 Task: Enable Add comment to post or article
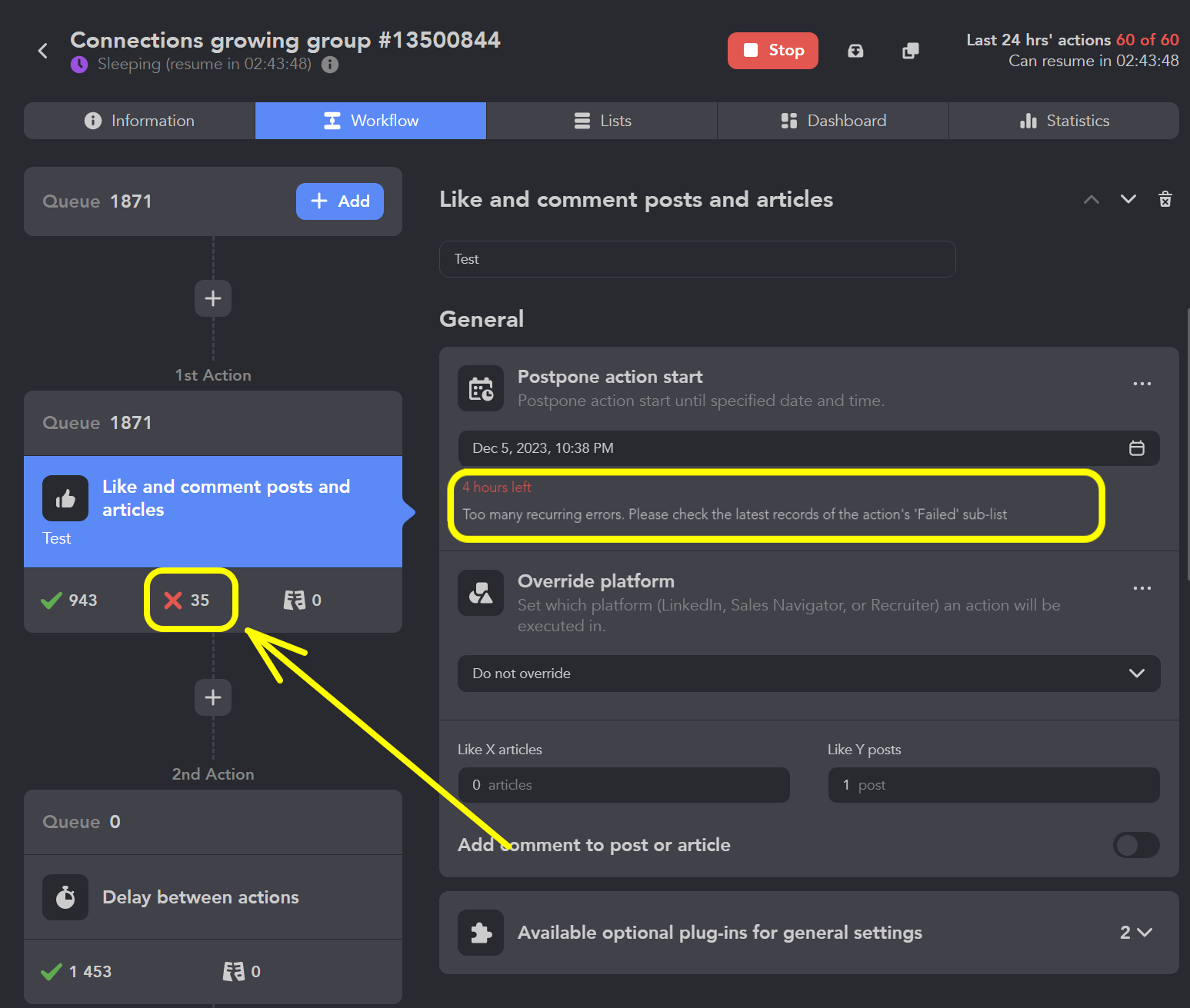click(1135, 845)
